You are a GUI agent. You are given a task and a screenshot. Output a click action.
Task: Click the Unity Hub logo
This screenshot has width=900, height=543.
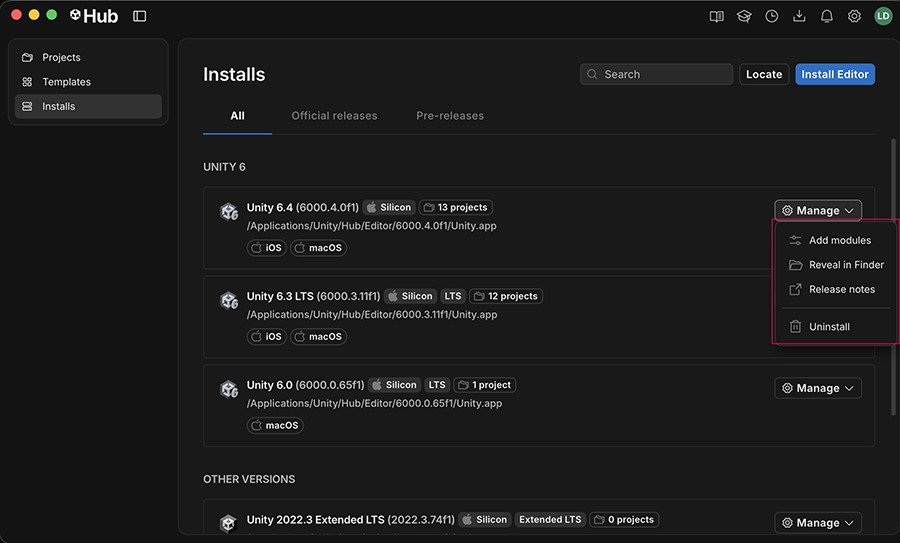(x=94, y=16)
